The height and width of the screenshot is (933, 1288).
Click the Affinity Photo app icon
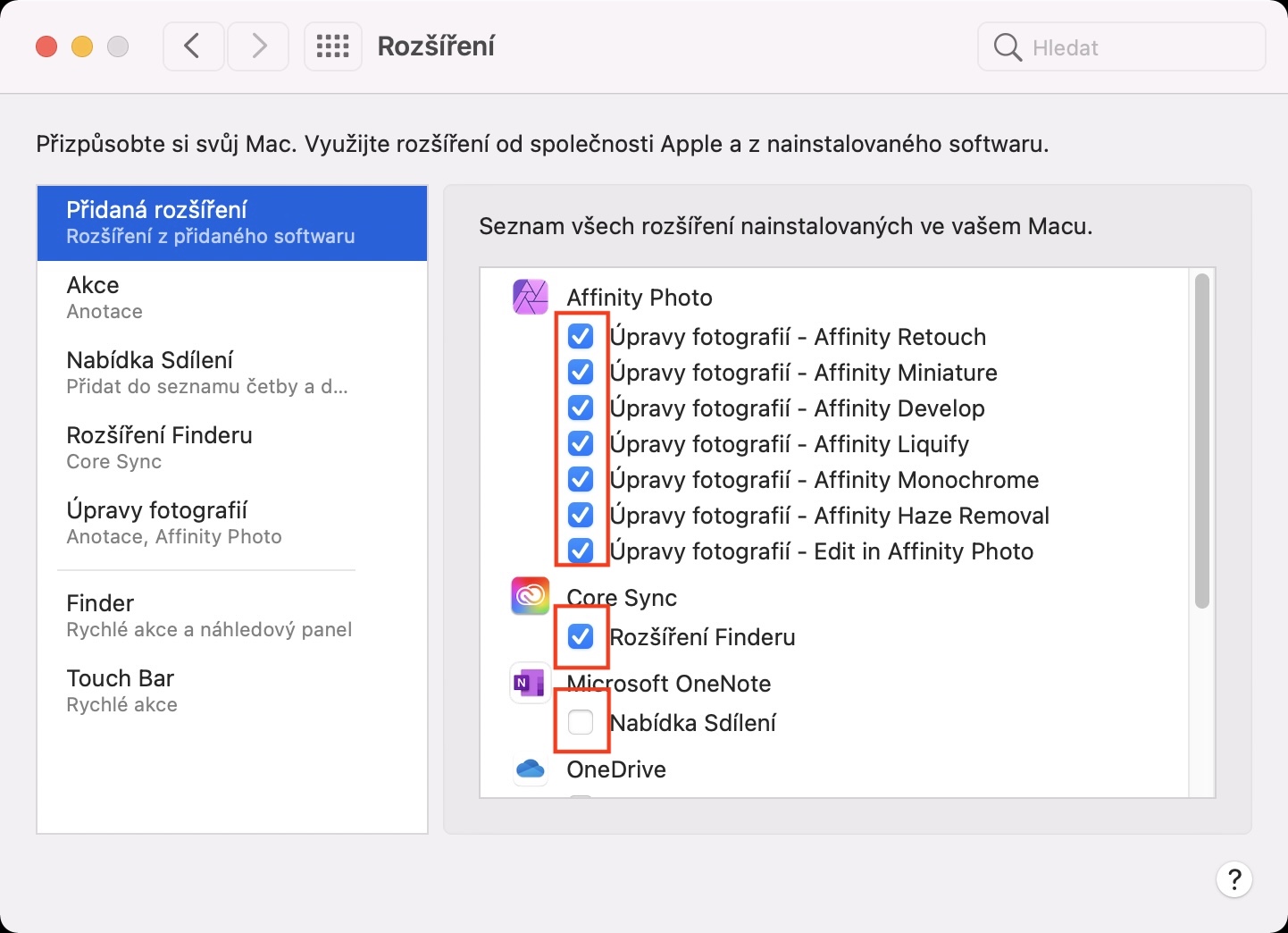pyautogui.click(x=530, y=297)
